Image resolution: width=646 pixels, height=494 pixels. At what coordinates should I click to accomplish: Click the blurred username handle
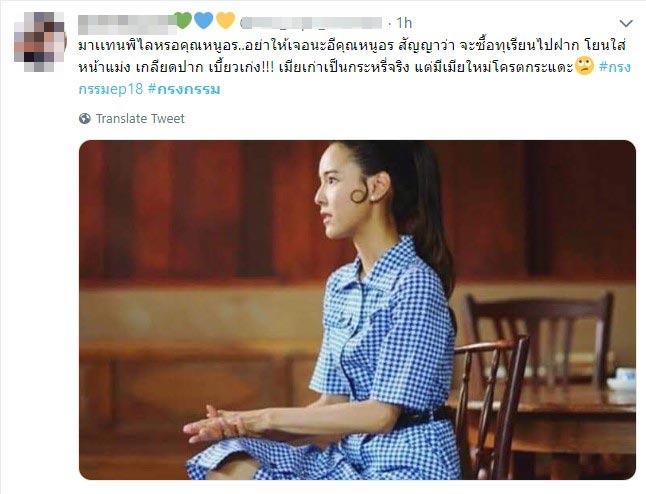(311, 23)
